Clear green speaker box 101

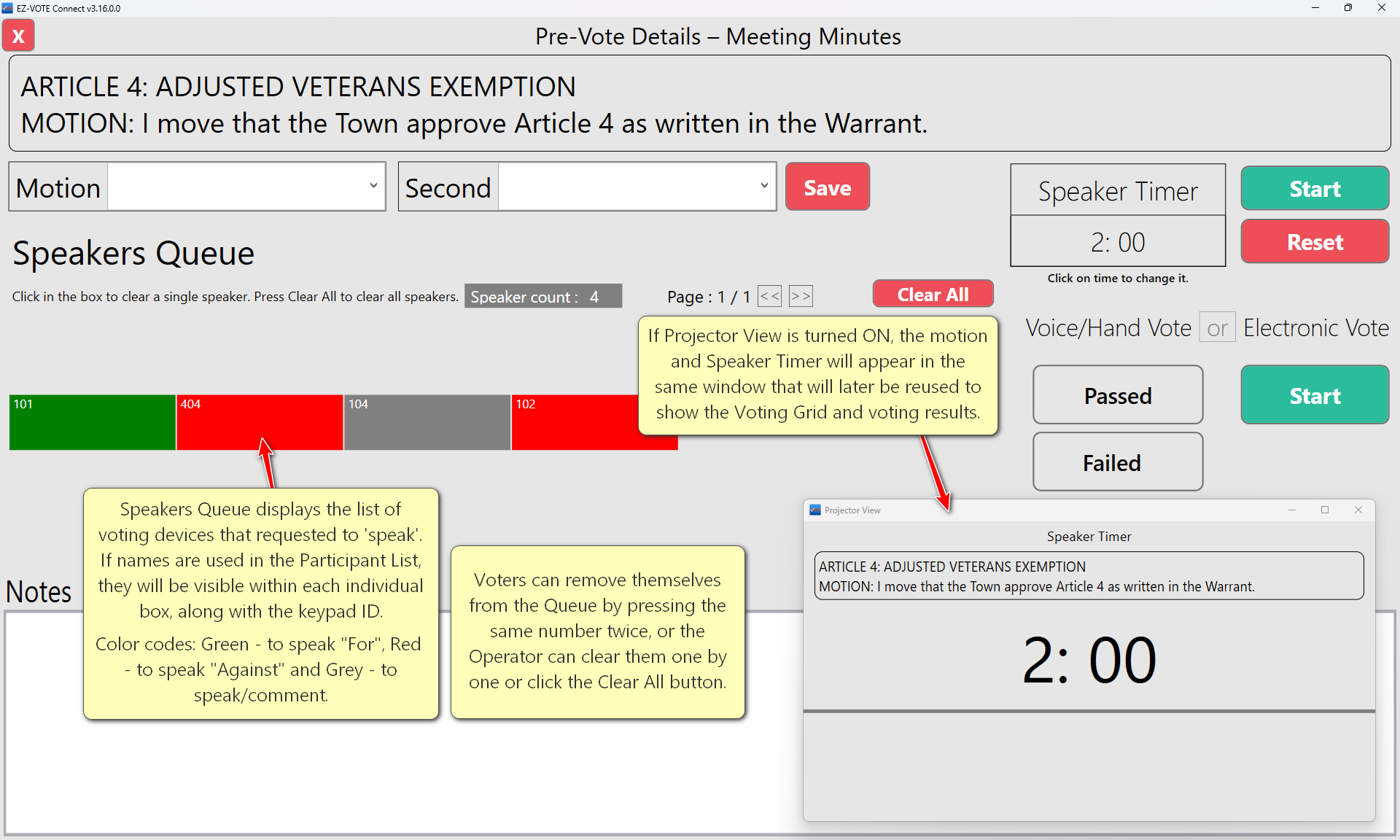(x=92, y=423)
